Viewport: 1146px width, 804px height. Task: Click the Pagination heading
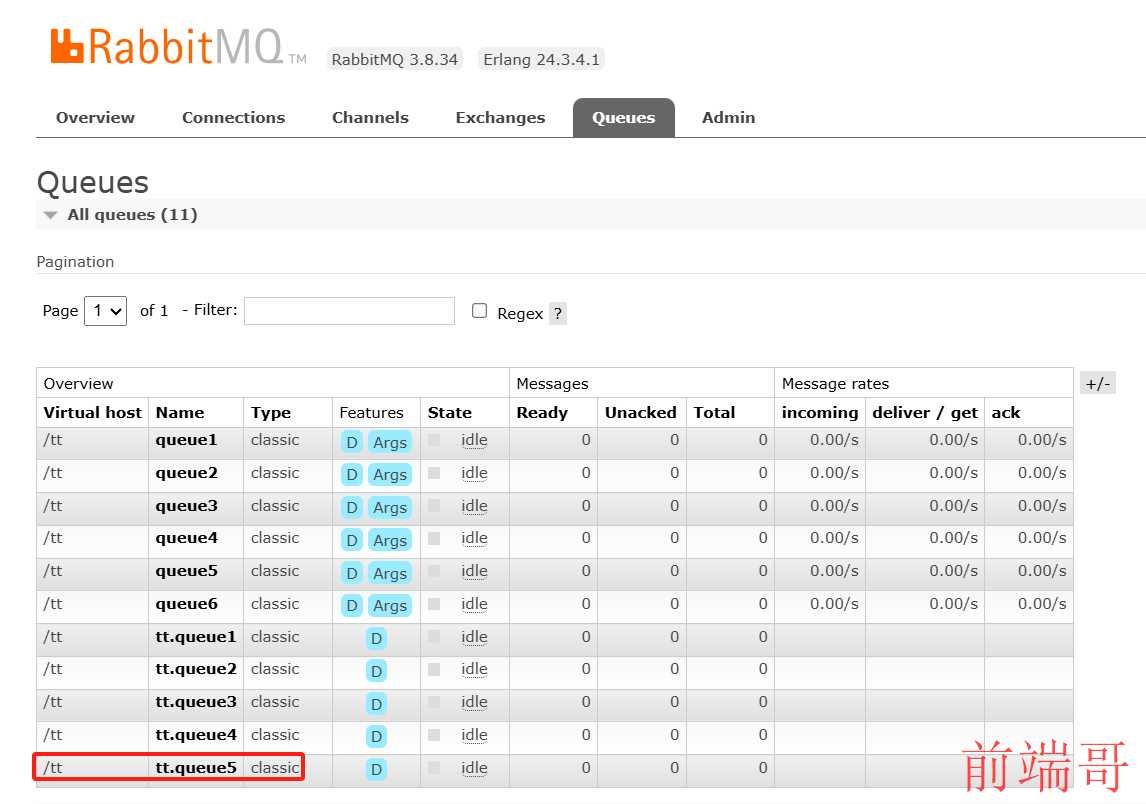(75, 262)
